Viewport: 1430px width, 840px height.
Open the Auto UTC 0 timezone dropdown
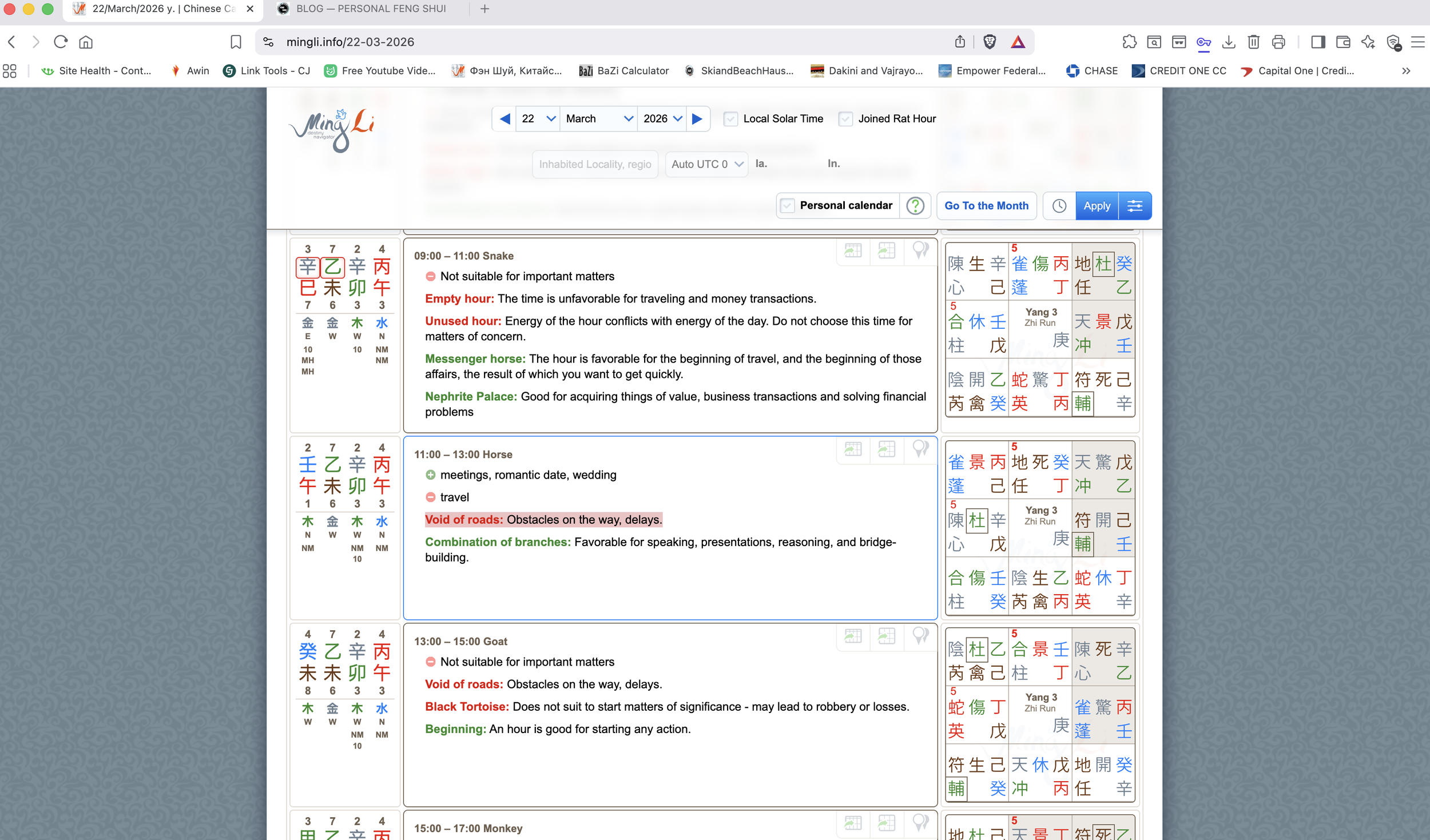tap(706, 165)
